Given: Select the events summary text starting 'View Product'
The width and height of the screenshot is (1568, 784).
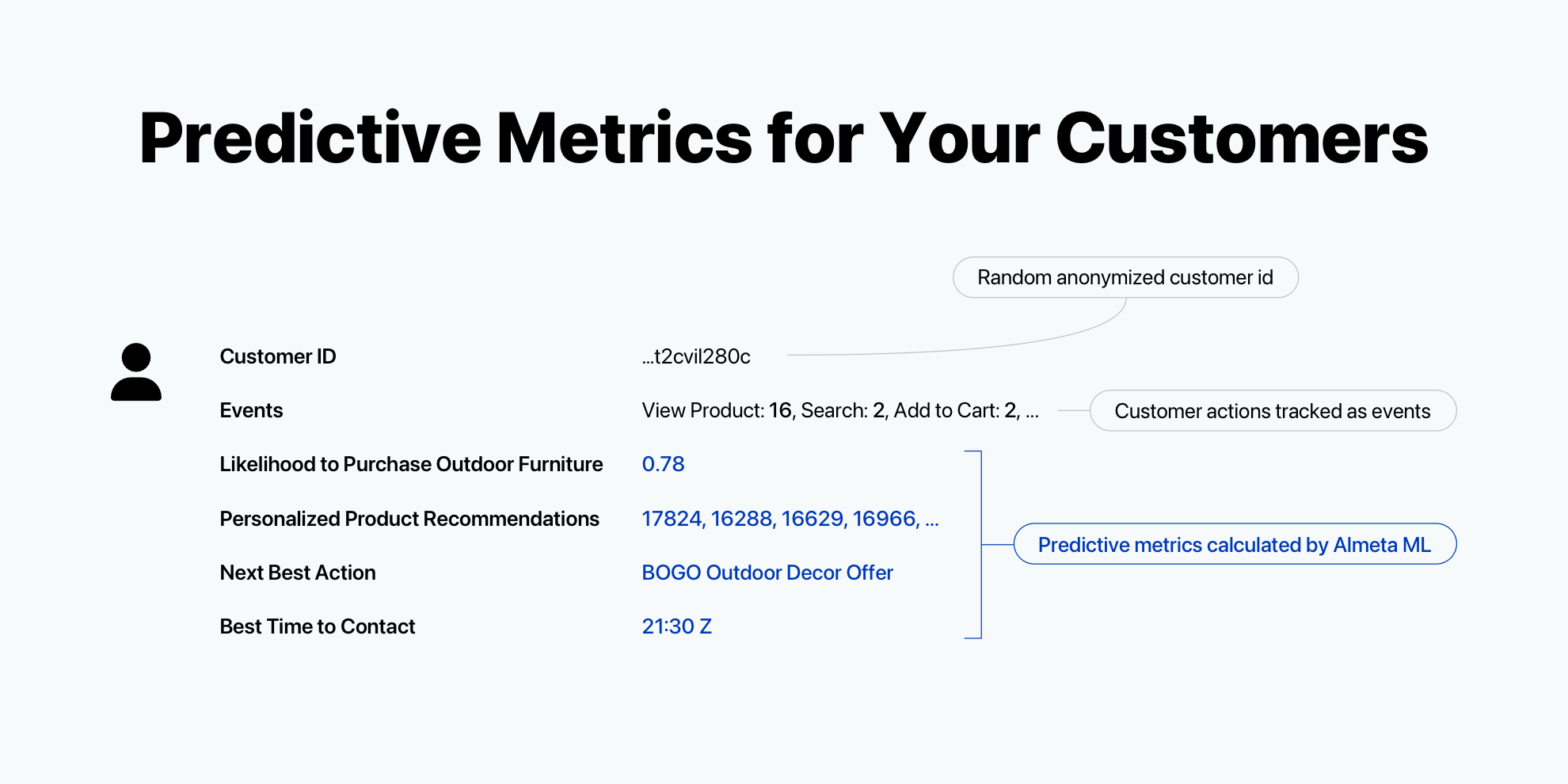Looking at the screenshot, I should [839, 411].
